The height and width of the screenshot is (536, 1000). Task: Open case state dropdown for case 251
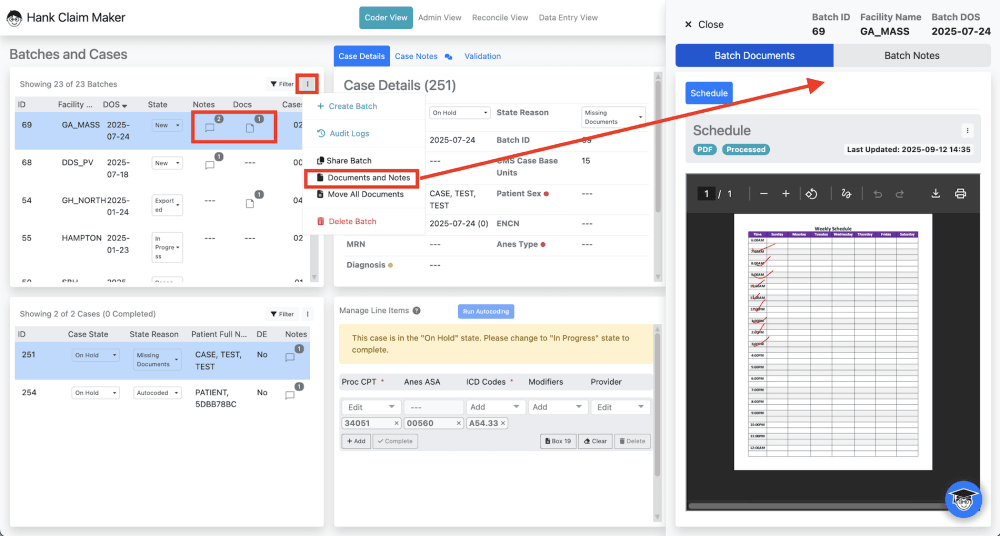point(96,355)
